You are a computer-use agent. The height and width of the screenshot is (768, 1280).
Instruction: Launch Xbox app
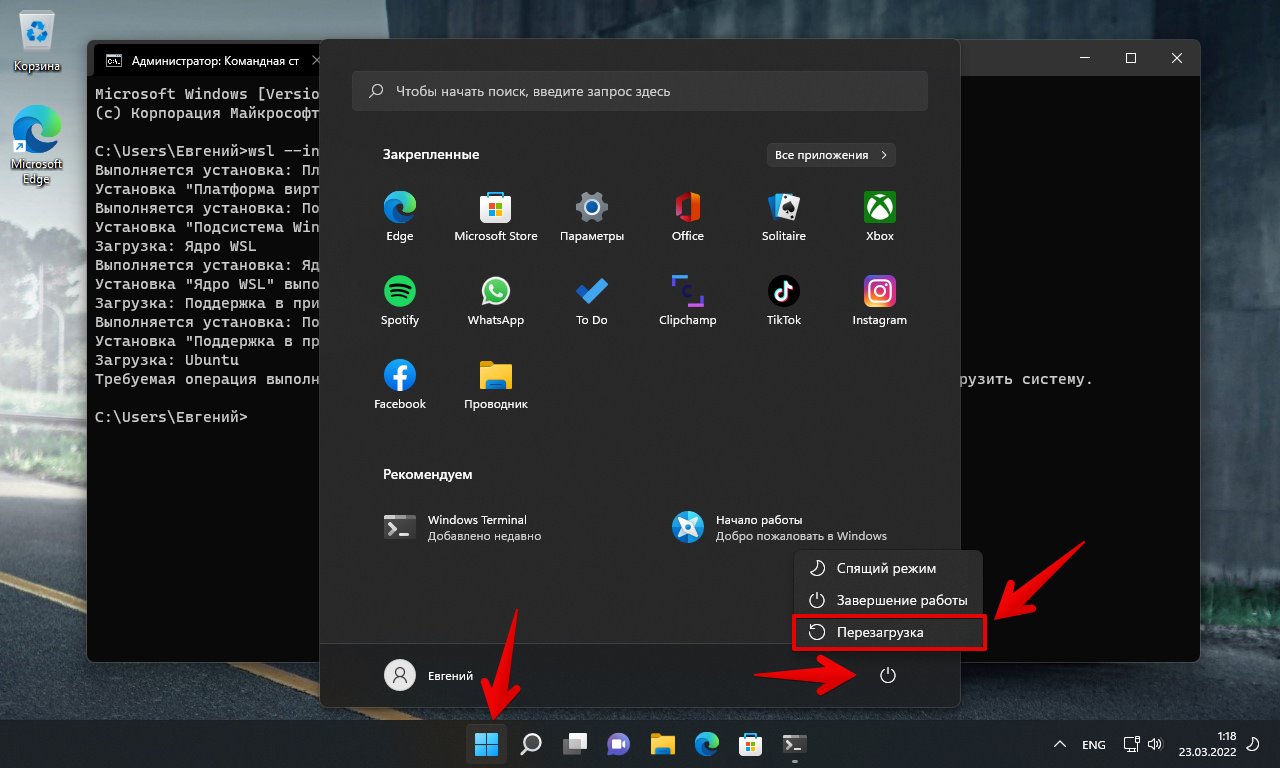pyautogui.click(x=880, y=217)
